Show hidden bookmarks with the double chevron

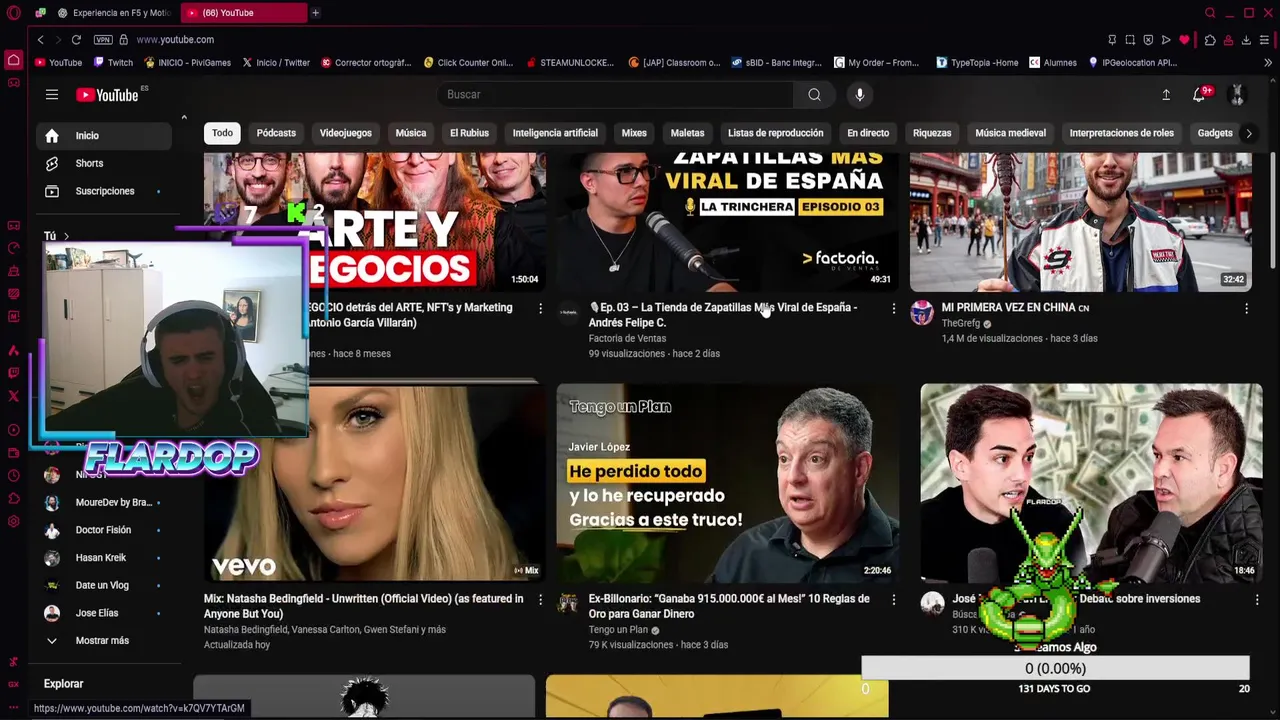tap(1268, 63)
